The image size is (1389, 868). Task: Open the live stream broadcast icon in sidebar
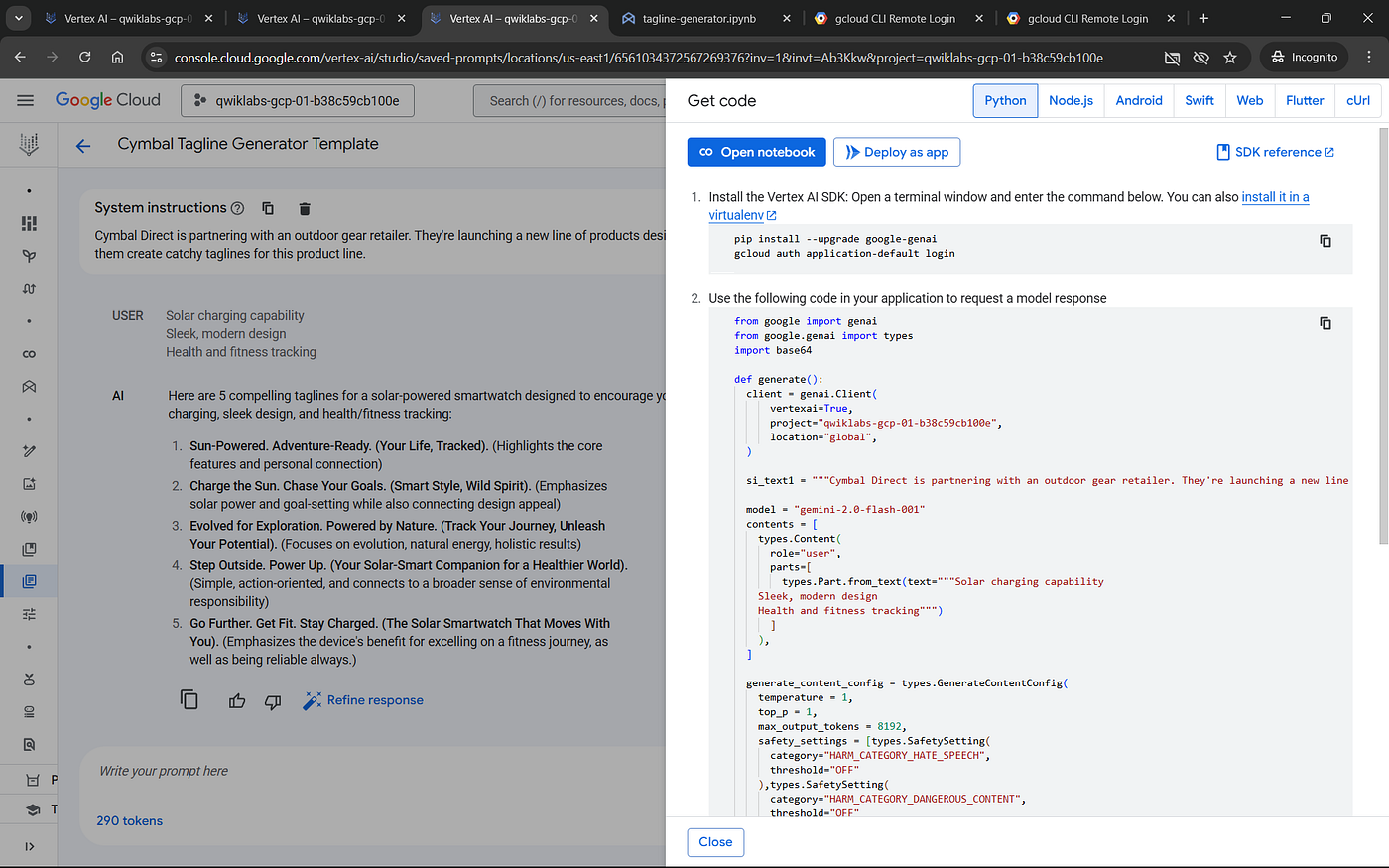click(x=29, y=517)
